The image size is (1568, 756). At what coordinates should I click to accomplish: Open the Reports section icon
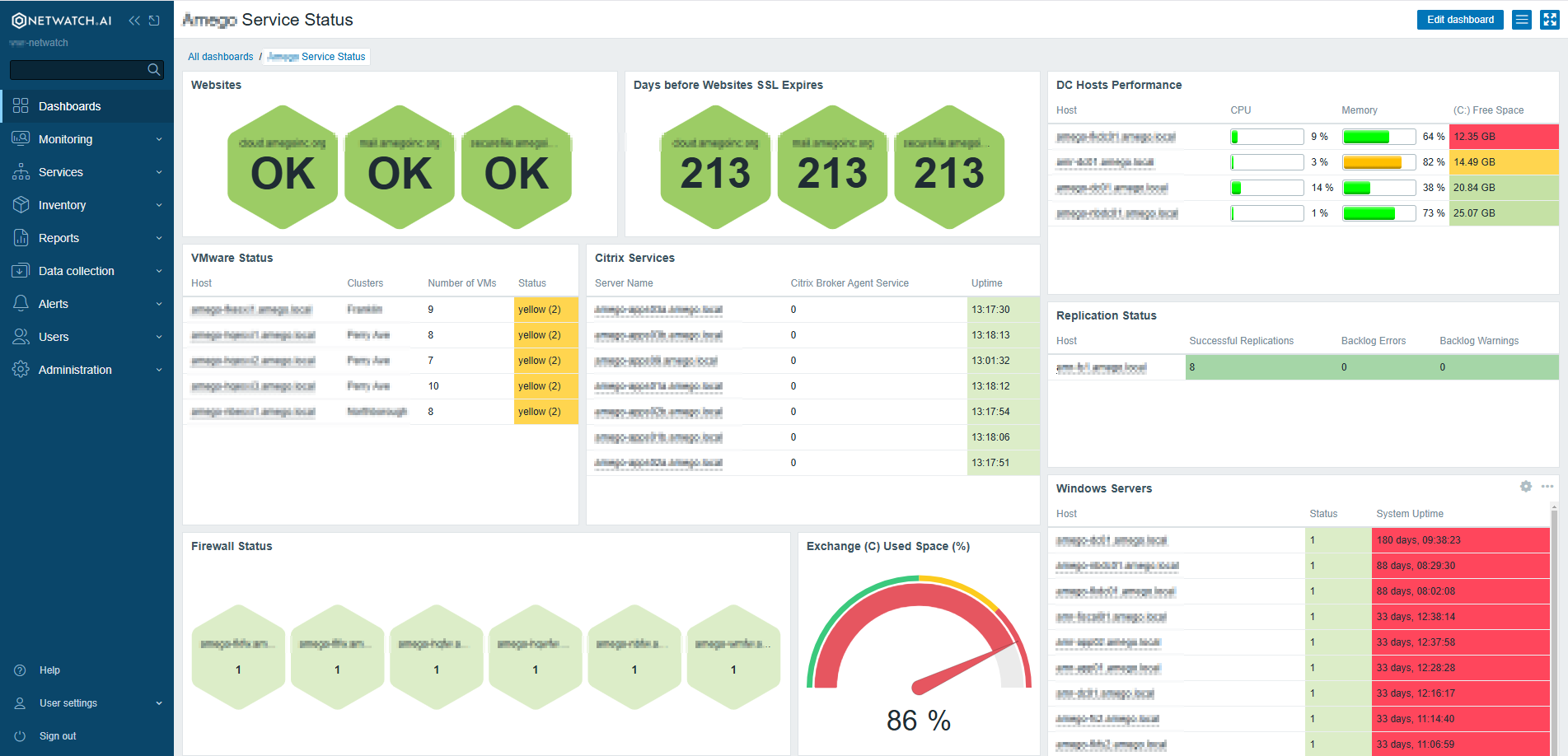click(x=21, y=237)
